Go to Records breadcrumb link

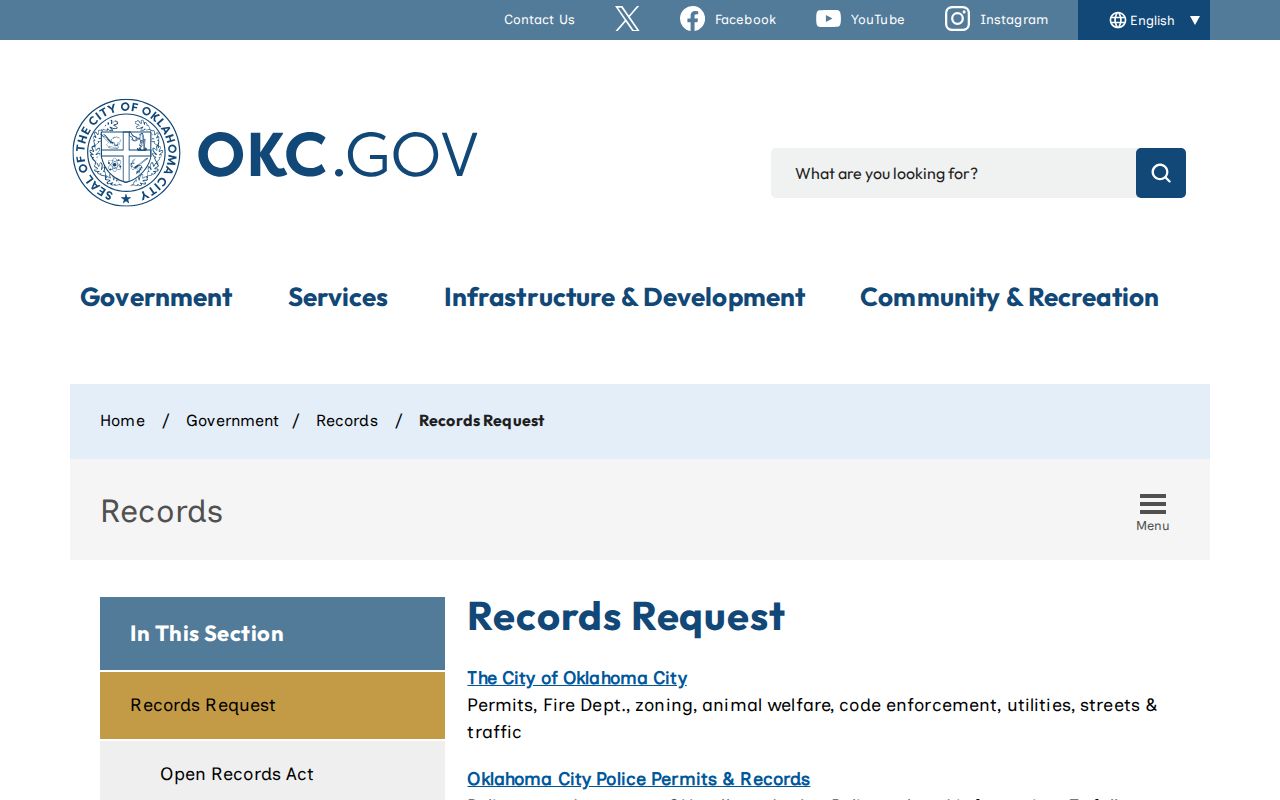[x=347, y=421]
